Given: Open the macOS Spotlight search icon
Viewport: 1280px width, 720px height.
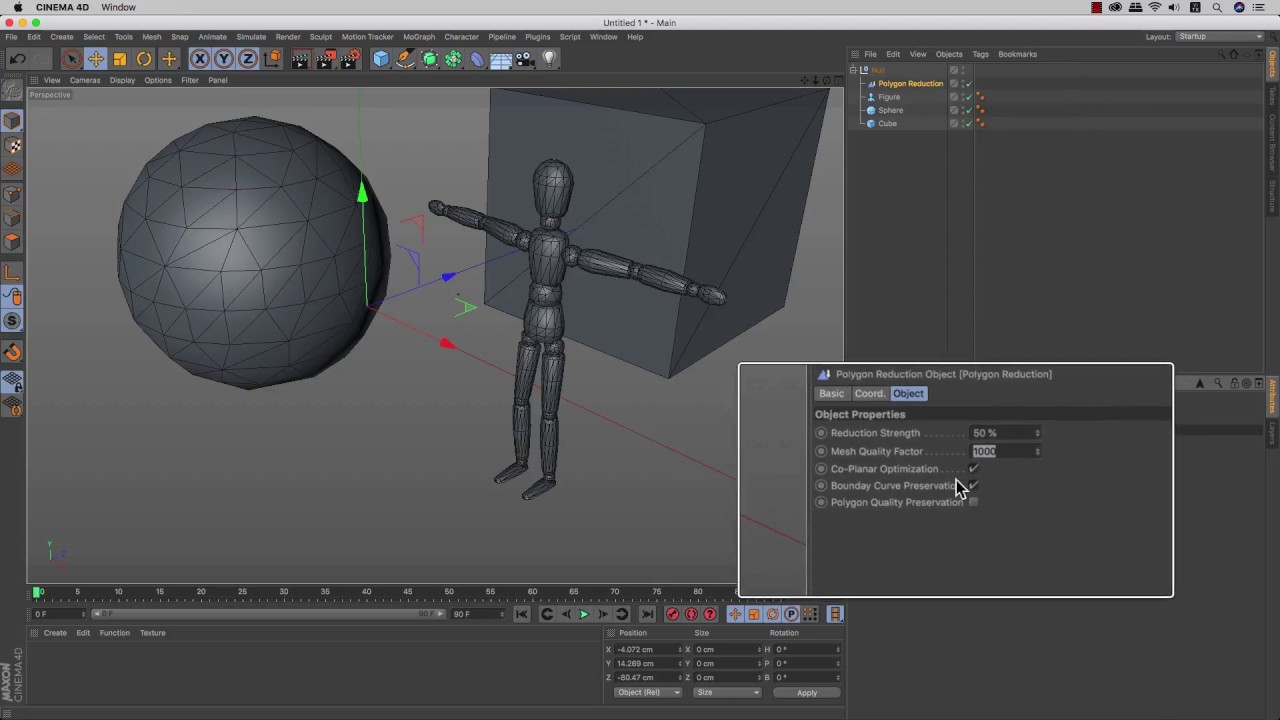Looking at the screenshot, I should 1217,7.
